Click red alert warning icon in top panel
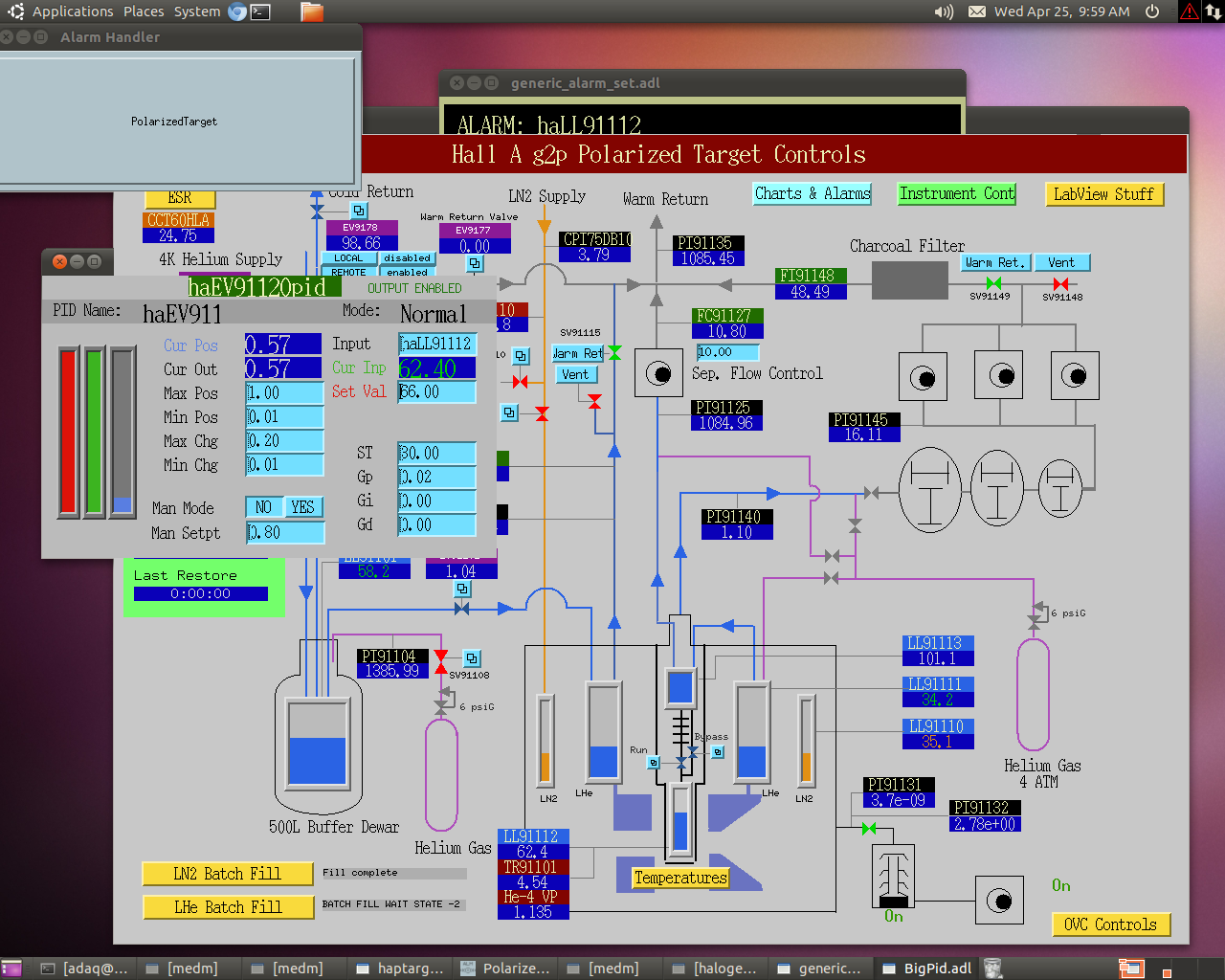This screenshot has height=980, width=1225. (1189, 11)
